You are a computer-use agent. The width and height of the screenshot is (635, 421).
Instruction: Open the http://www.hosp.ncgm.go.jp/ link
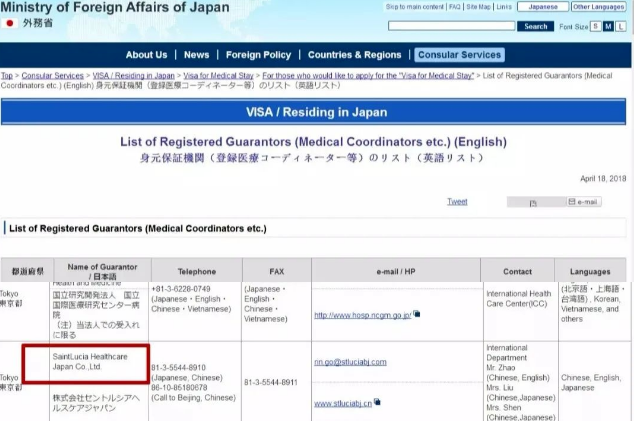(363, 315)
